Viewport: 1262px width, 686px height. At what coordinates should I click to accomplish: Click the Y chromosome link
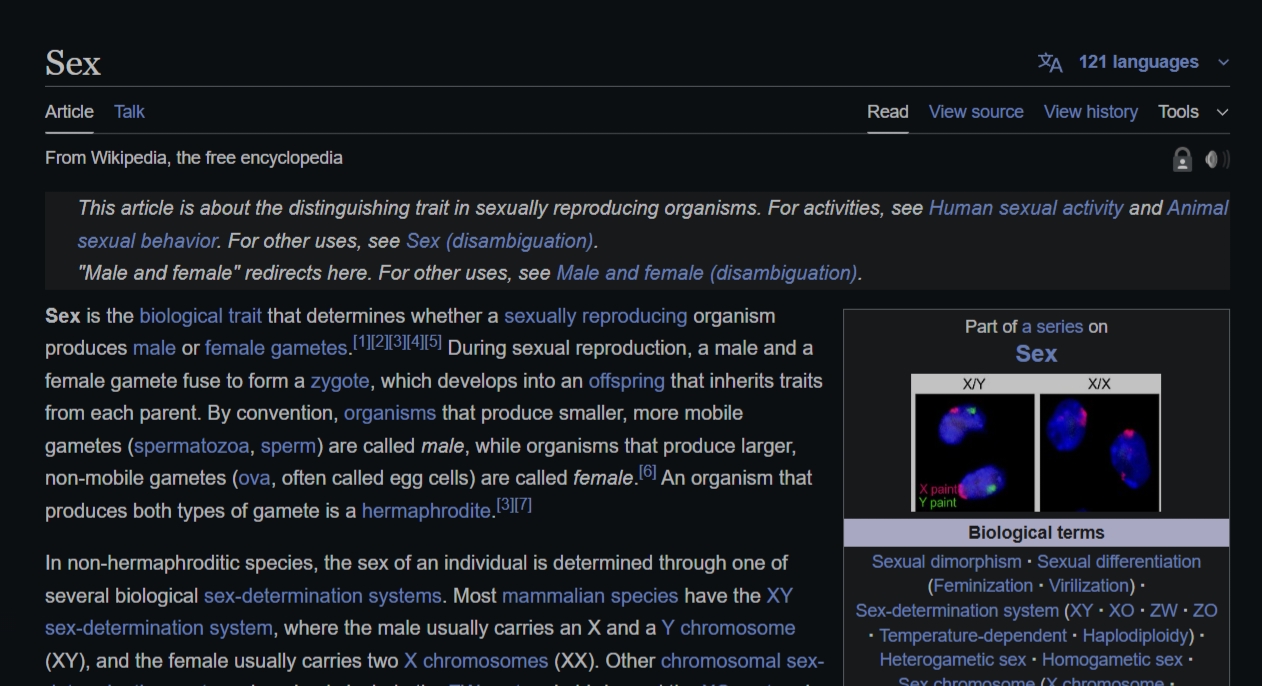tap(728, 628)
